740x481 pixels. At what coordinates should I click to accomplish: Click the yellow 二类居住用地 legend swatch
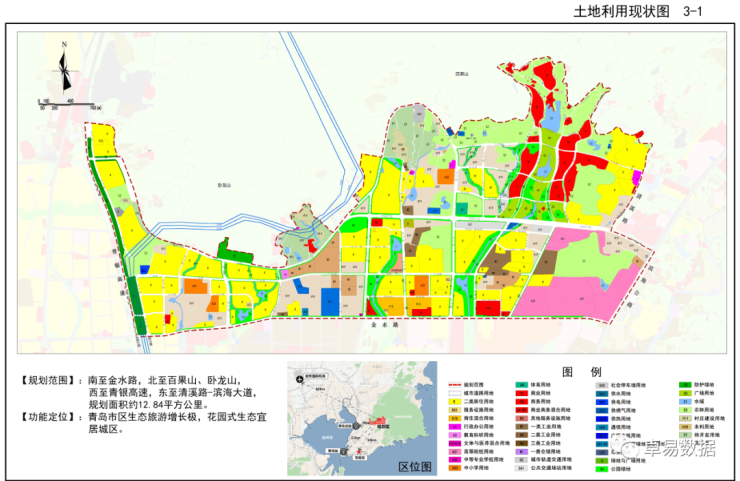tap(455, 401)
